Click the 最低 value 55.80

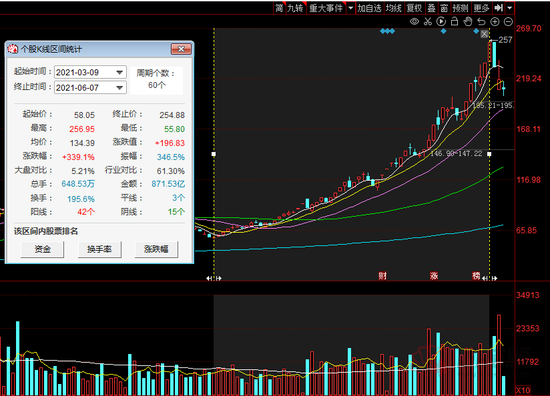(x=174, y=129)
